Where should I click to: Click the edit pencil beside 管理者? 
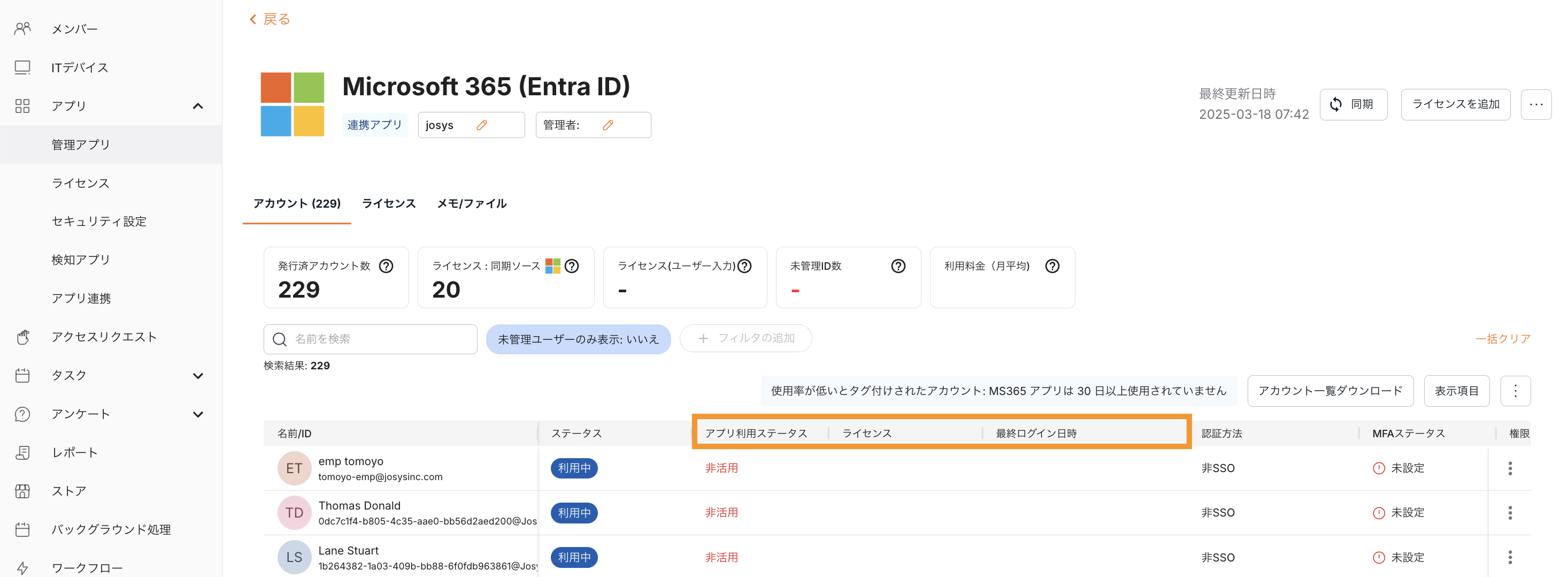click(608, 125)
